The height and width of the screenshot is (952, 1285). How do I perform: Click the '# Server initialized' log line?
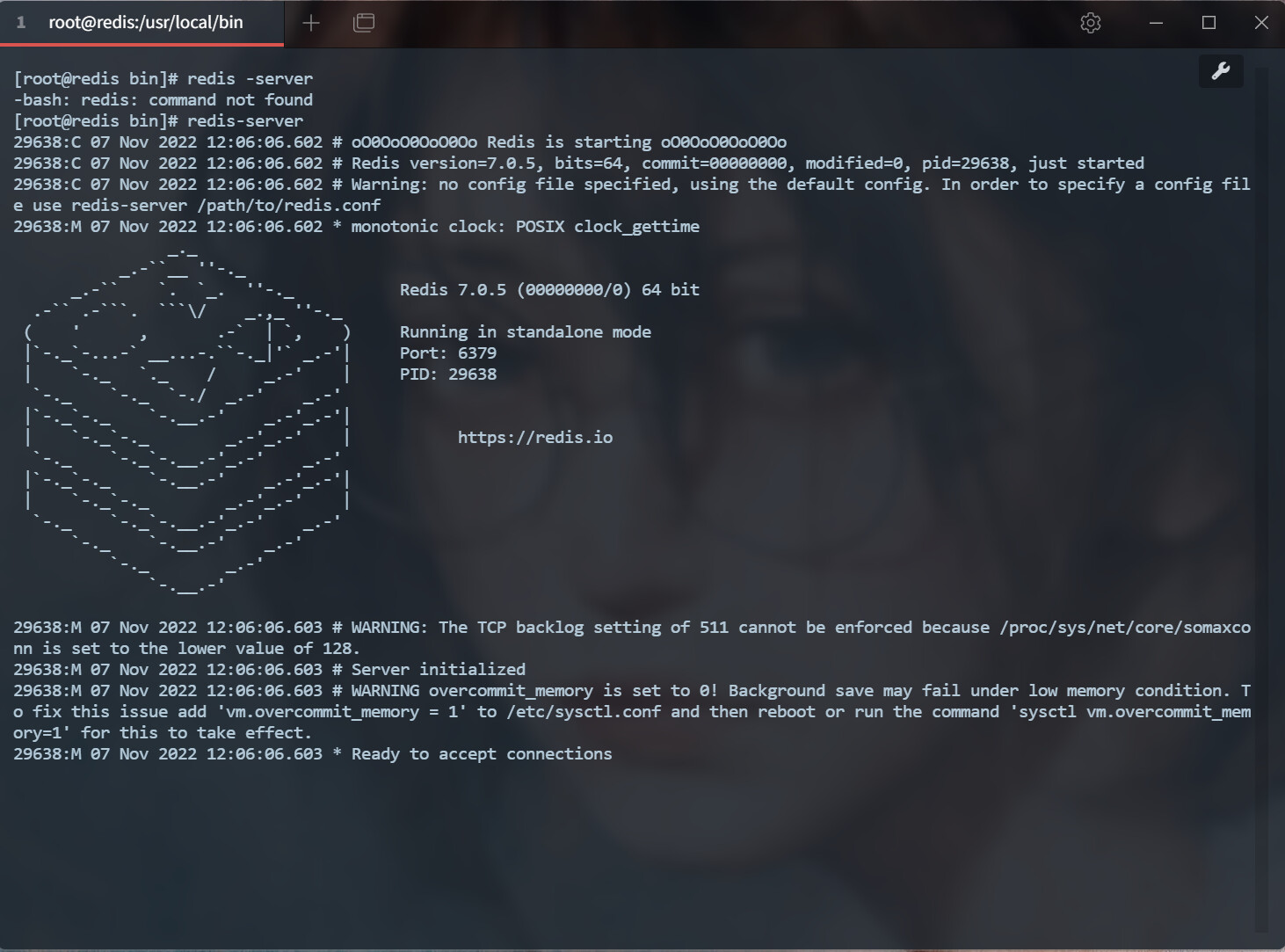pos(270,670)
